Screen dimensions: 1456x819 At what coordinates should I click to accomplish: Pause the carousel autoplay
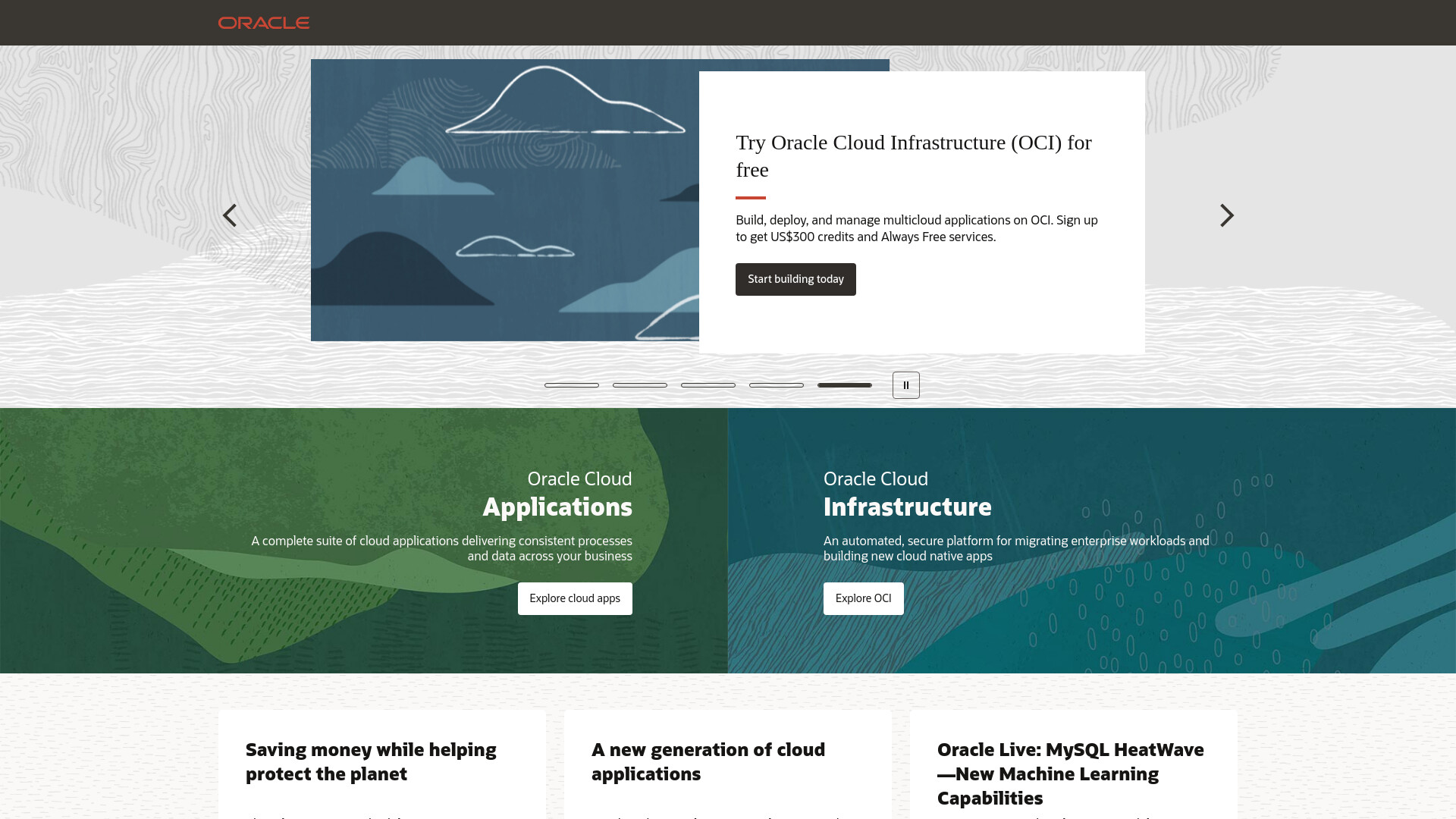[x=905, y=385]
